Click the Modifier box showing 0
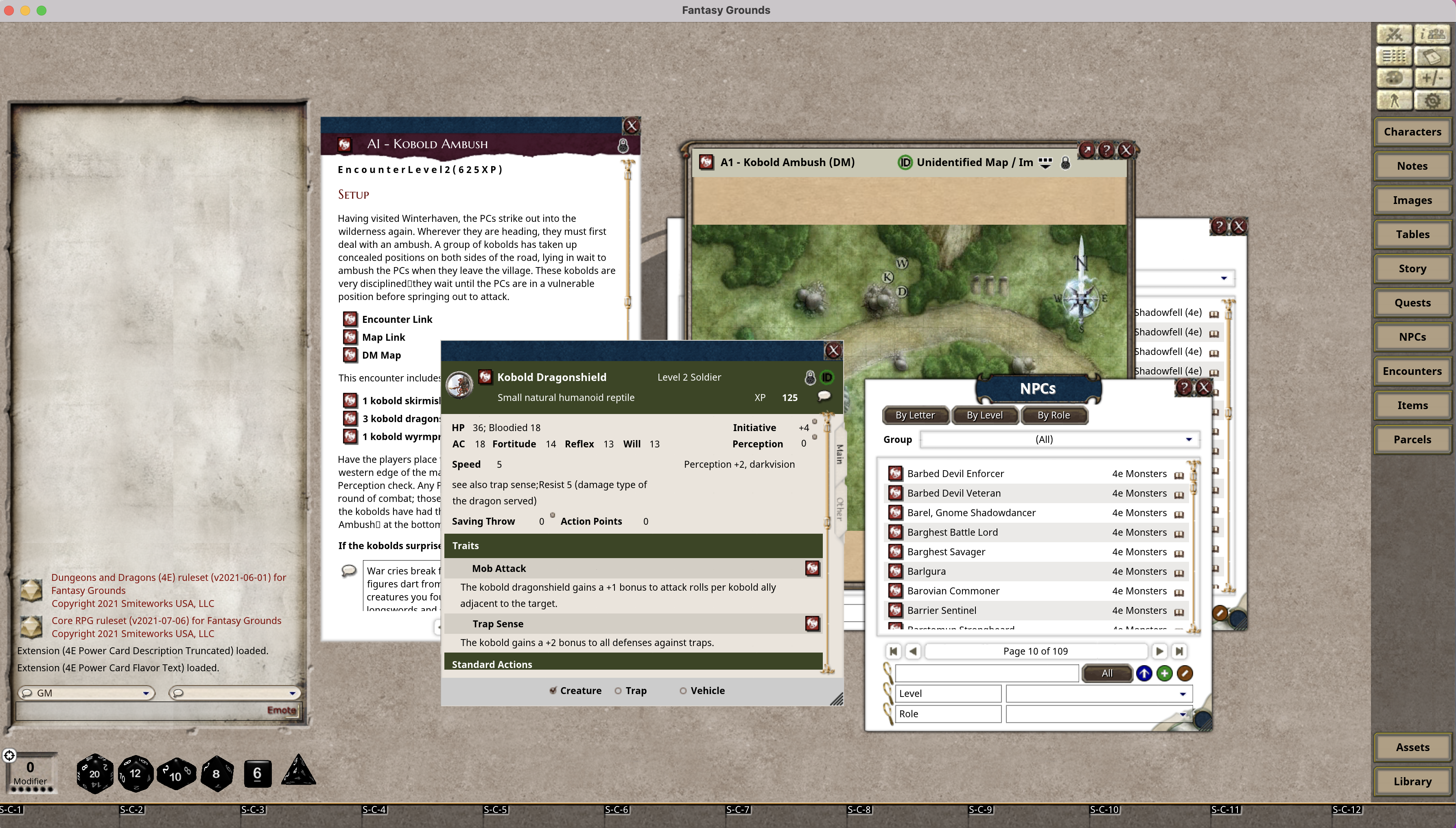The height and width of the screenshot is (828, 1456). (30, 772)
